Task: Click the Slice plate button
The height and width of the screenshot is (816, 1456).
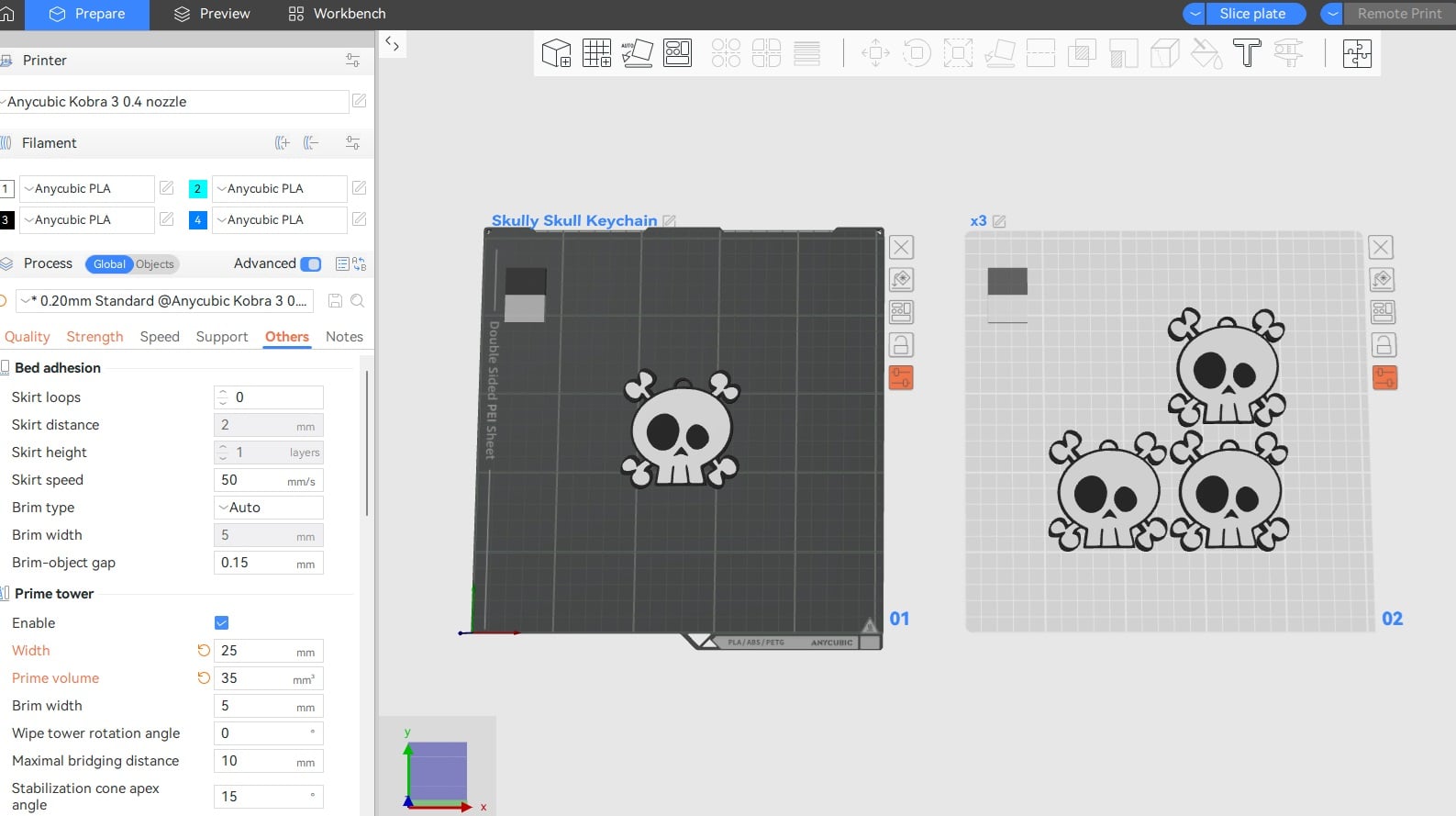Action: 1255,14
